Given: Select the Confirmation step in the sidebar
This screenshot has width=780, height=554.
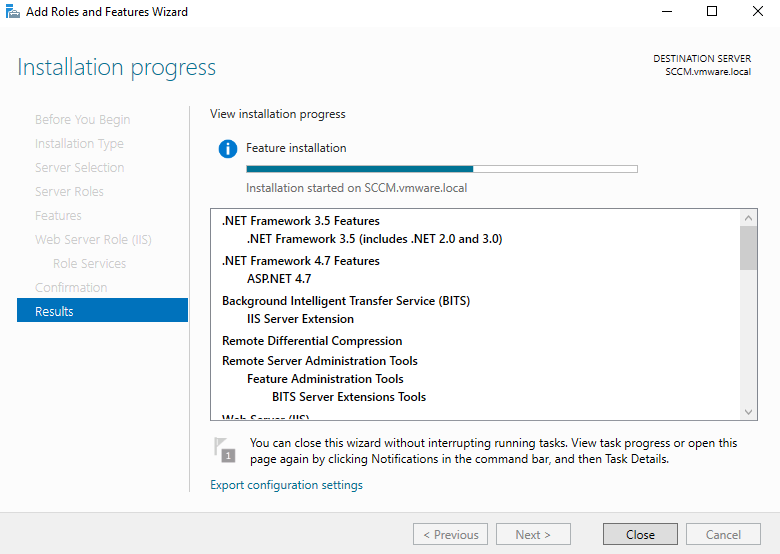Looking at the screenshot, I should [71, 287].
